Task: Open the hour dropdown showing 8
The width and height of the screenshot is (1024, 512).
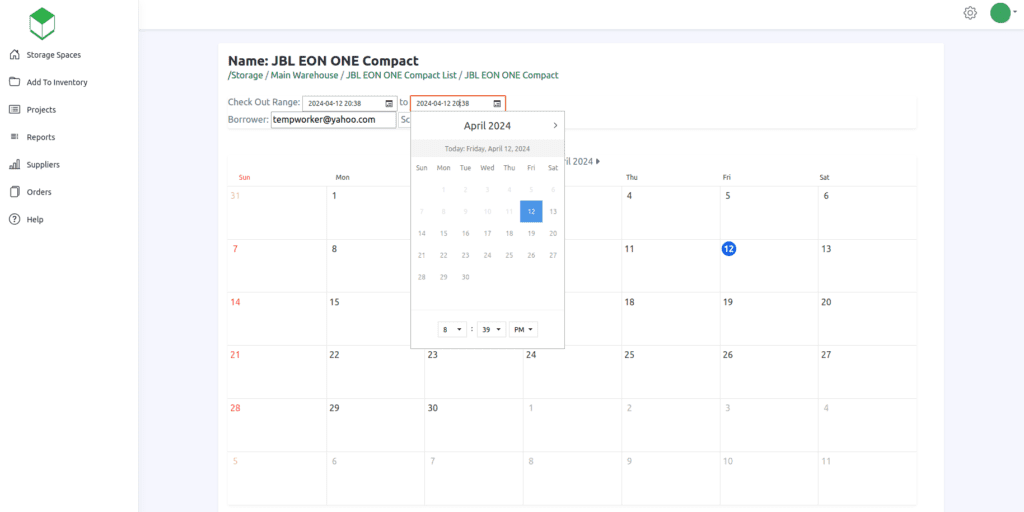Action: coord(452,329)
